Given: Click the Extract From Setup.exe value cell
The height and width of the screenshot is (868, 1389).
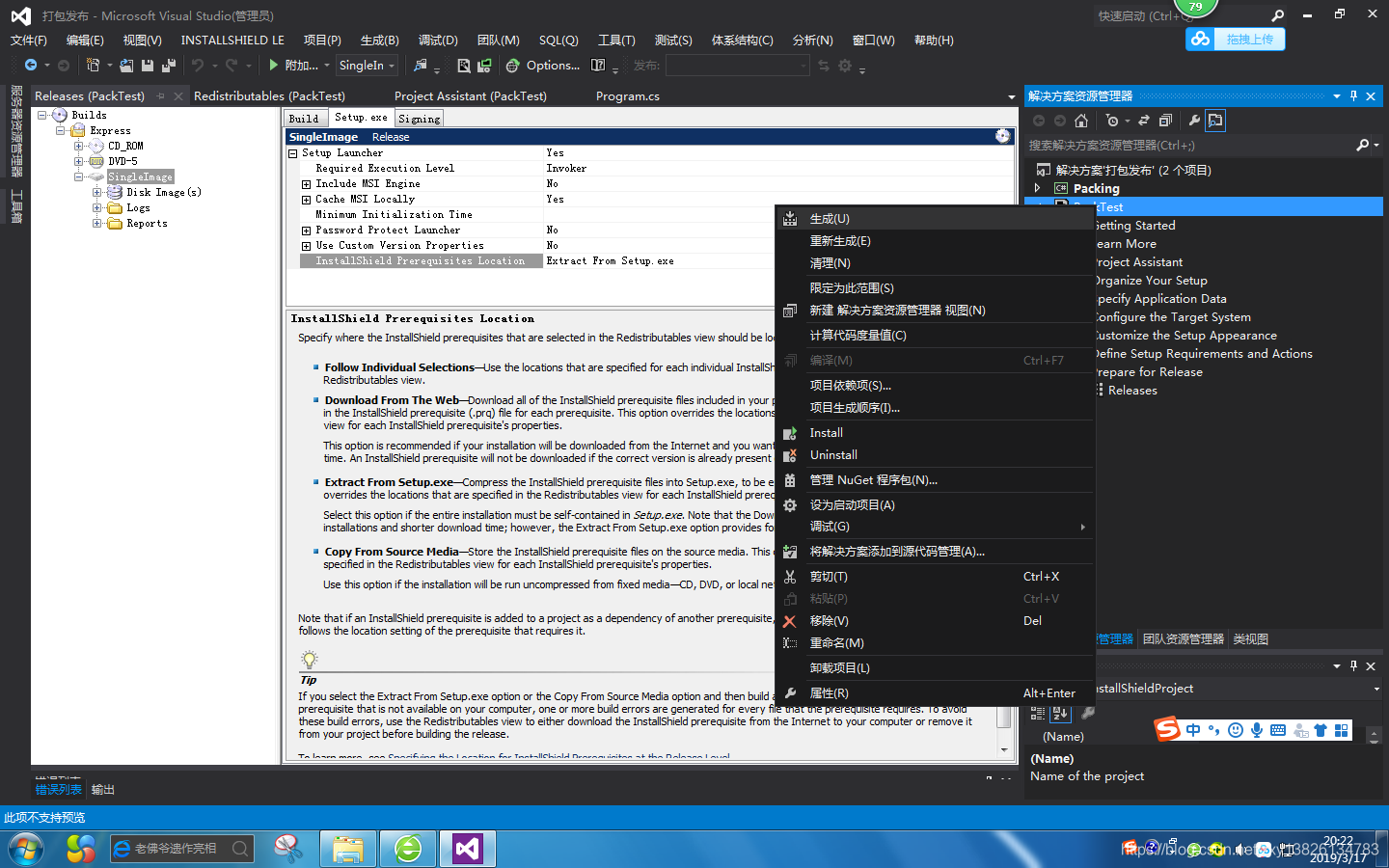Looking at the screenshot, I should point(659,260).
